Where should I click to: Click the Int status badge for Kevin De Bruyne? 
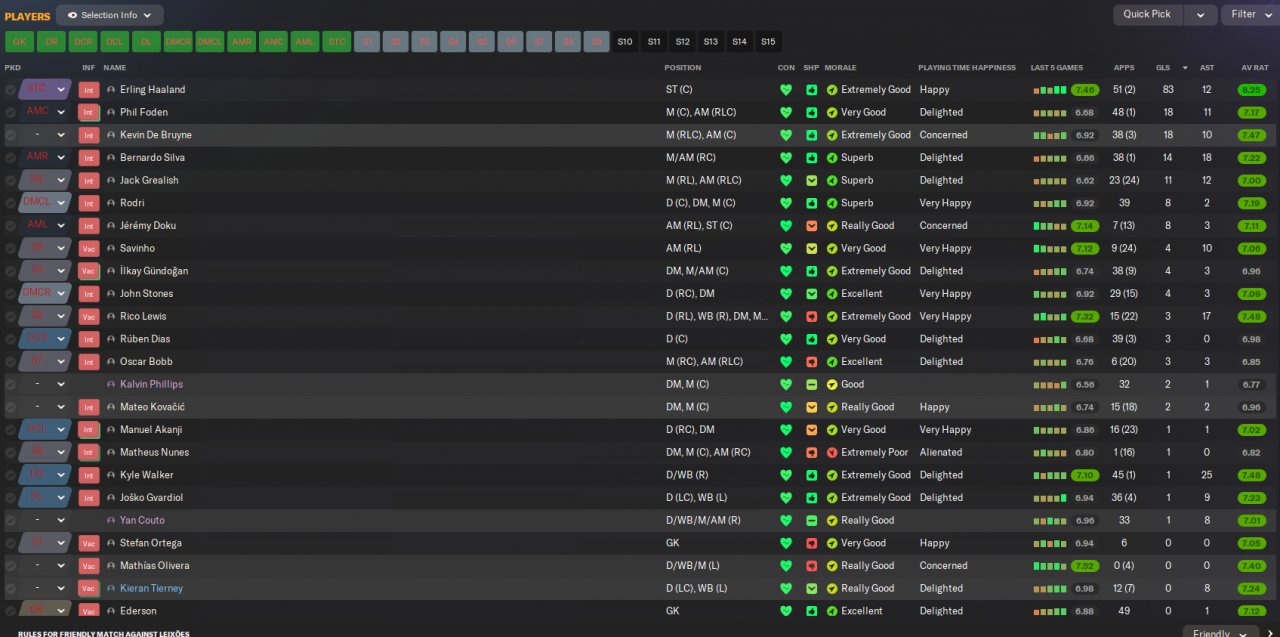click(89, 135)
